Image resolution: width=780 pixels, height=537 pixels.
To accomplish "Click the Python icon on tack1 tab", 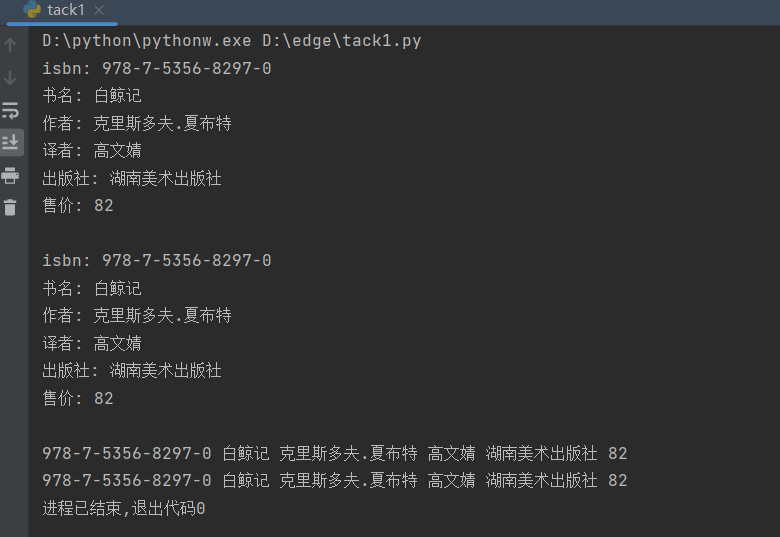I will (x=32, y=9).
